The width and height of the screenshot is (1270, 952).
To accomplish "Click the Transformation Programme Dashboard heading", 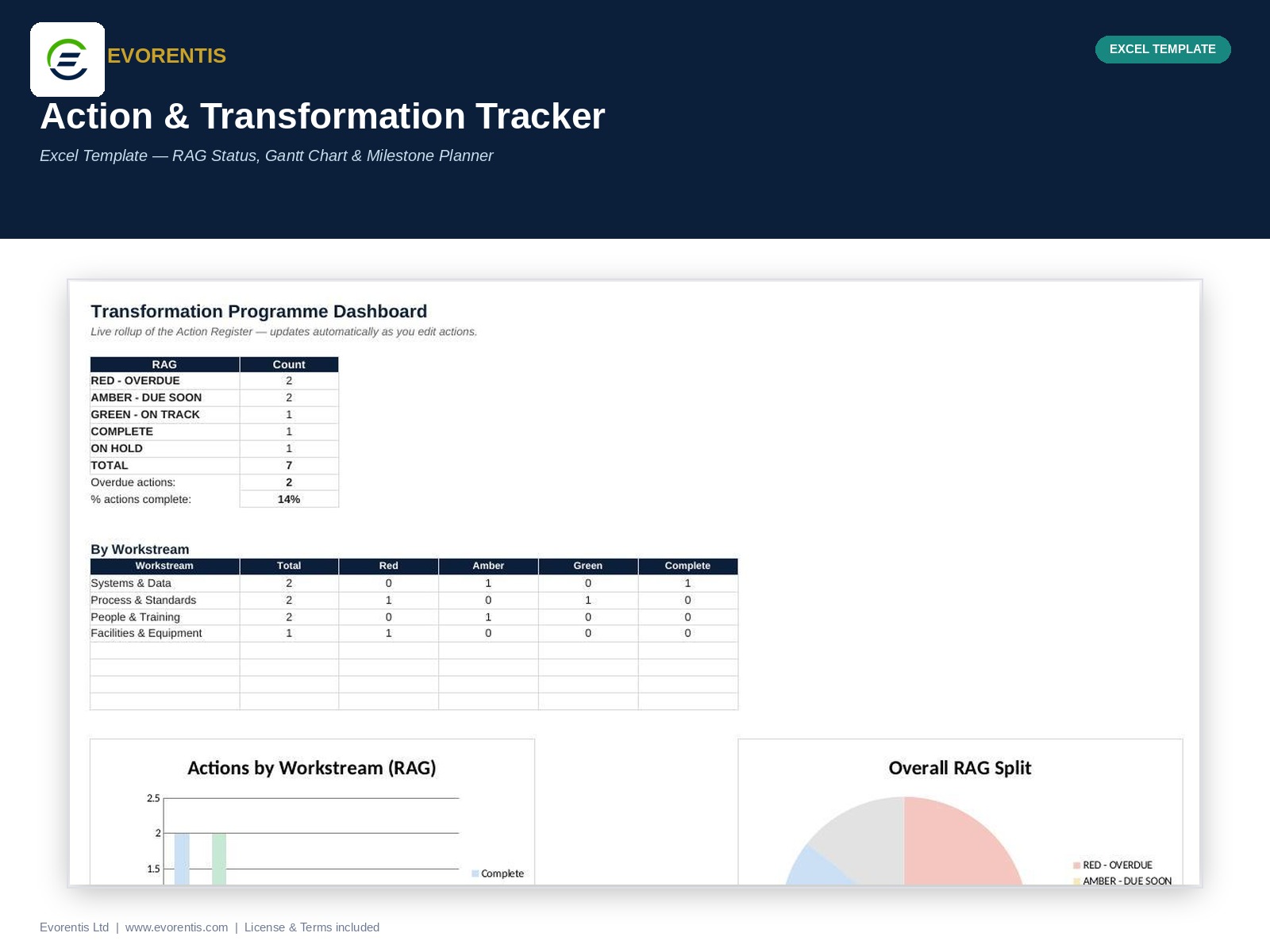I will 259,311.
